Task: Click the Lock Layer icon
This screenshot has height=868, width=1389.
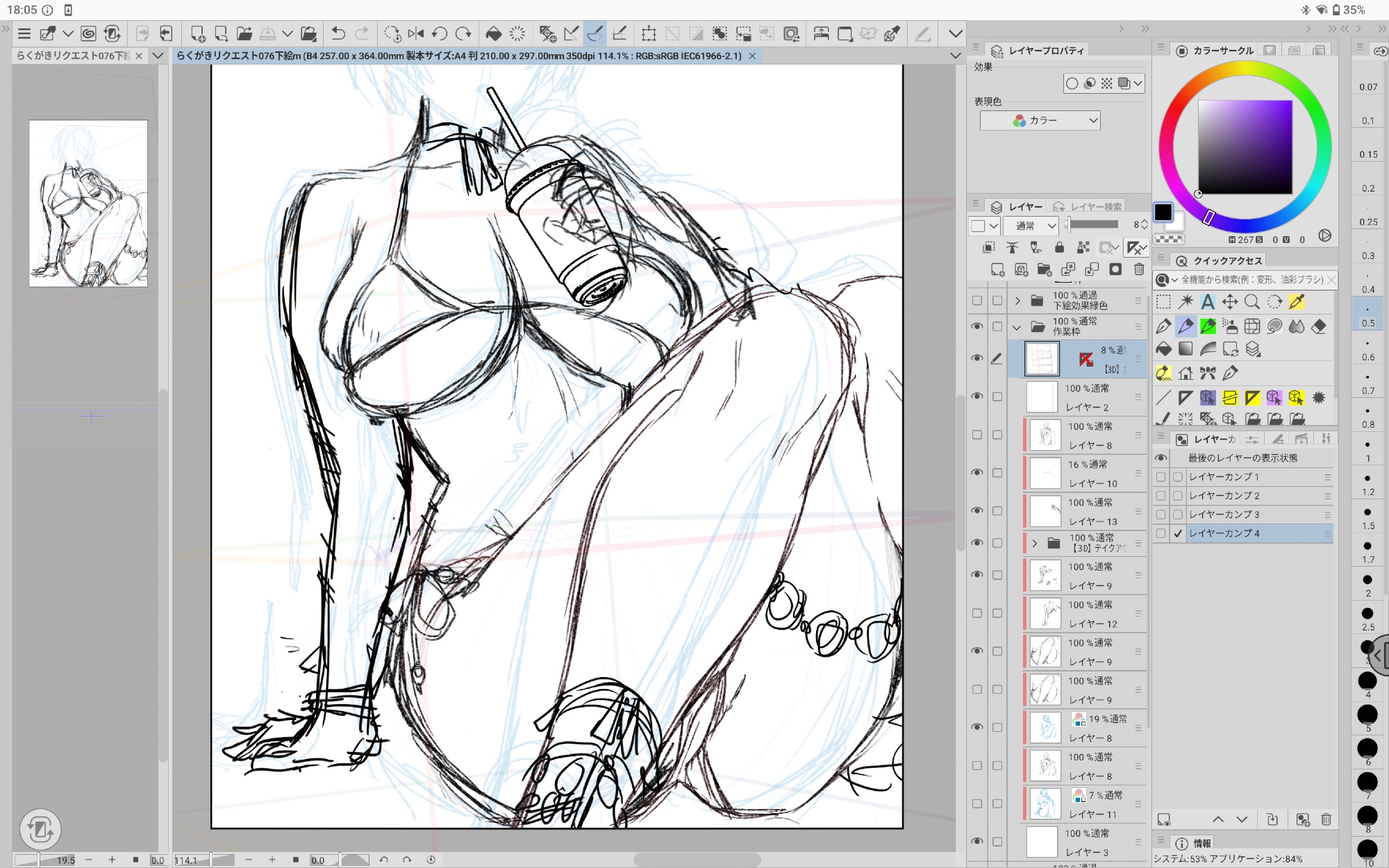Action: pyautogui.click(x=1059, y=247)
